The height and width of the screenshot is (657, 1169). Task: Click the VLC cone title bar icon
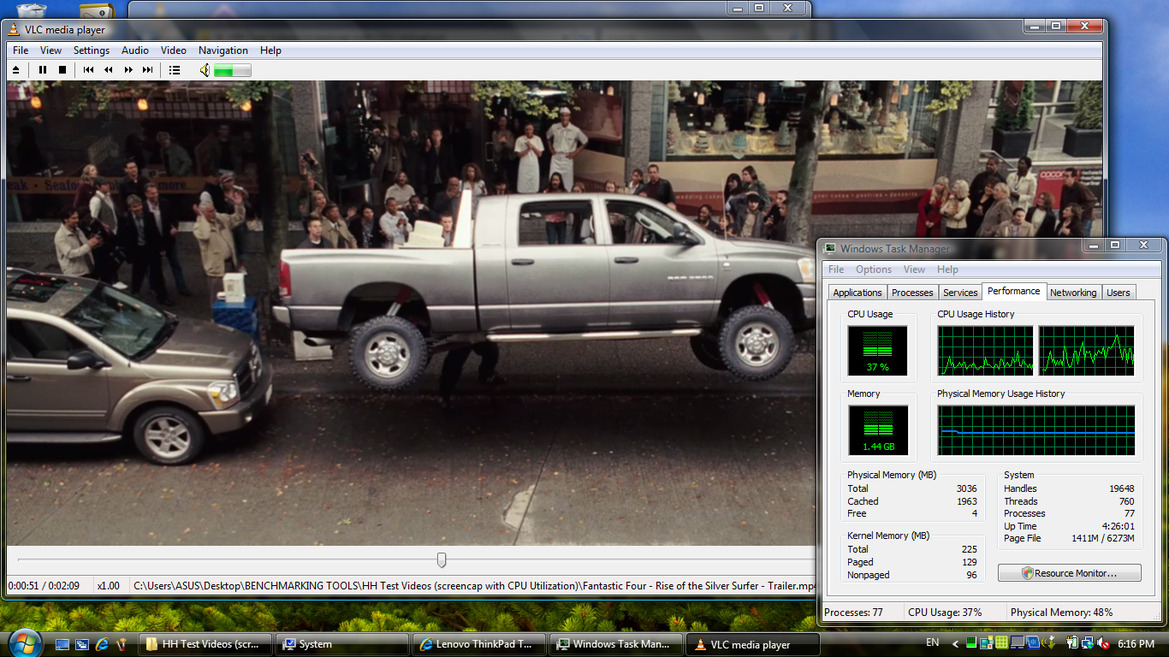coord(13,30)
